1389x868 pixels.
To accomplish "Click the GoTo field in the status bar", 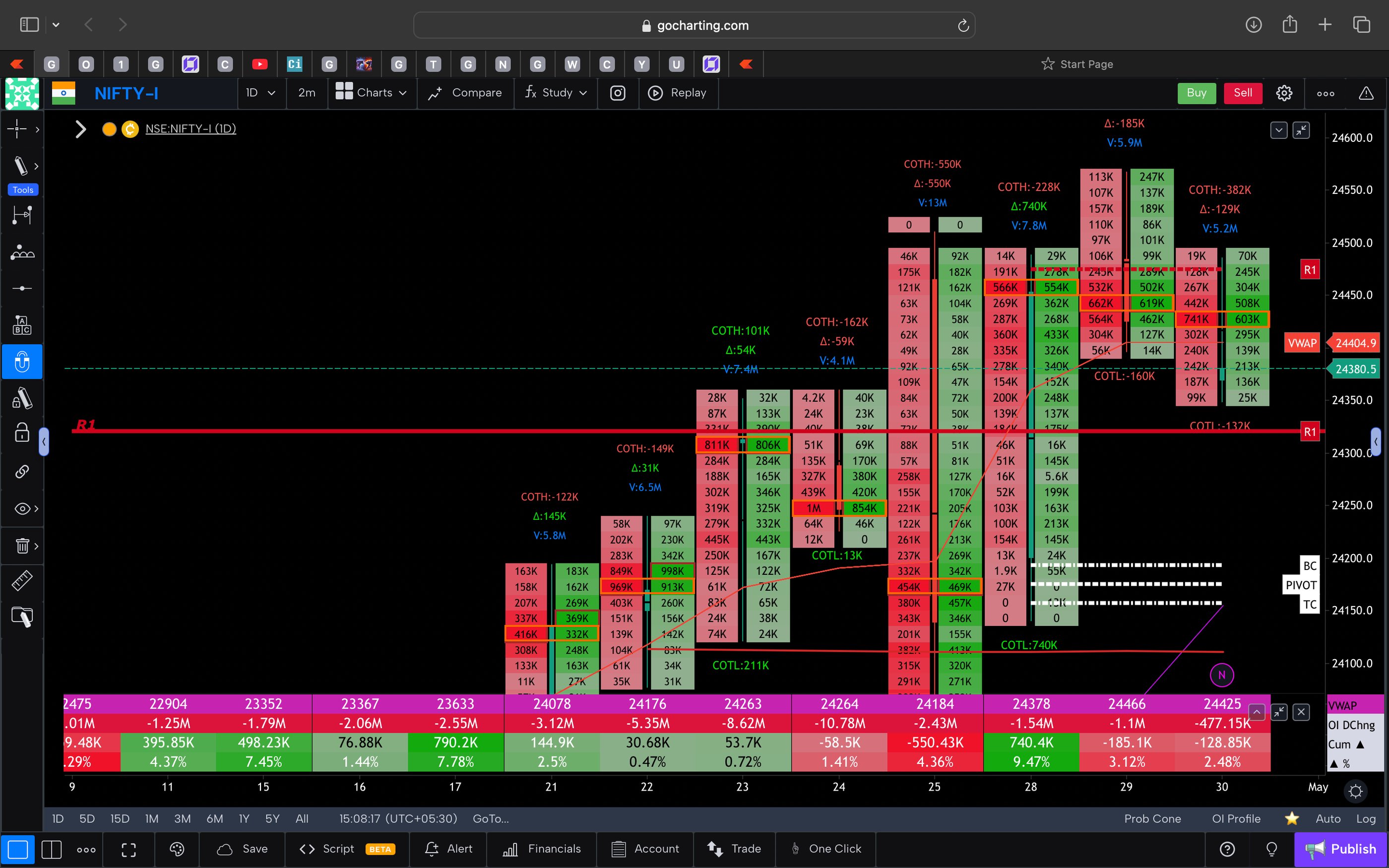I will pos(490,818).
